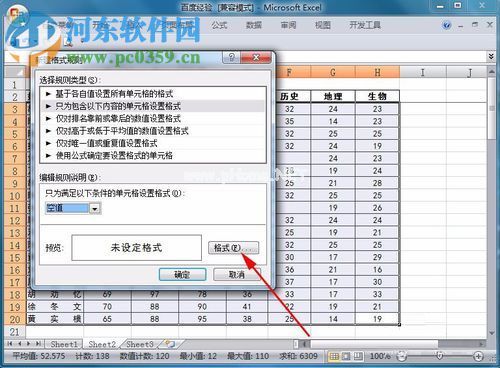Click cell F17 showing 37
Image resolution: width=500 pixels, height=368 pixels.
pos(289,282)
